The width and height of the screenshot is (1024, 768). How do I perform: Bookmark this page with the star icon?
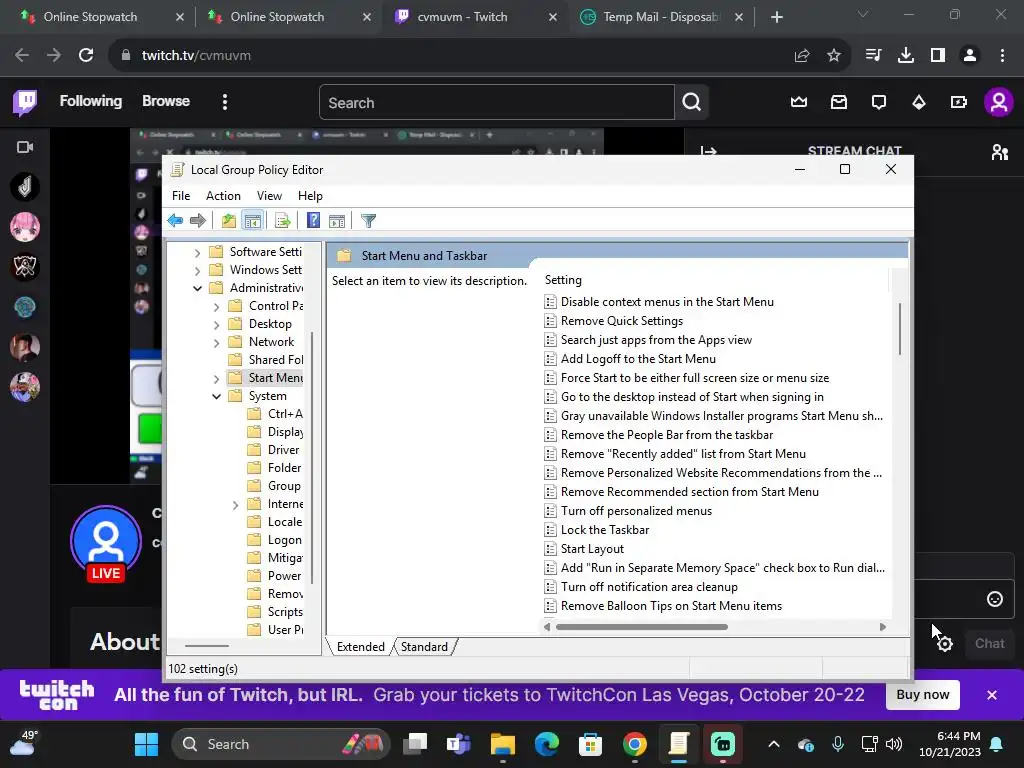pyautogui.click(x=834, y=56)
